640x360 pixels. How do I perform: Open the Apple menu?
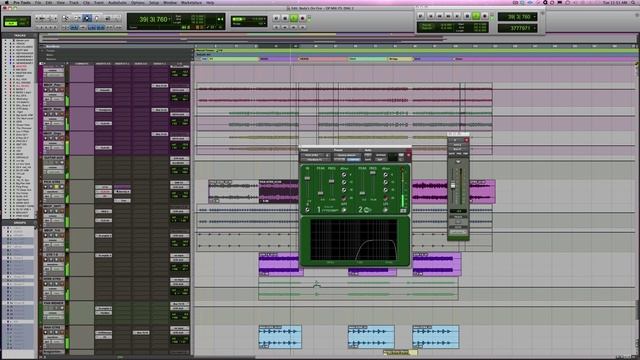6,2
